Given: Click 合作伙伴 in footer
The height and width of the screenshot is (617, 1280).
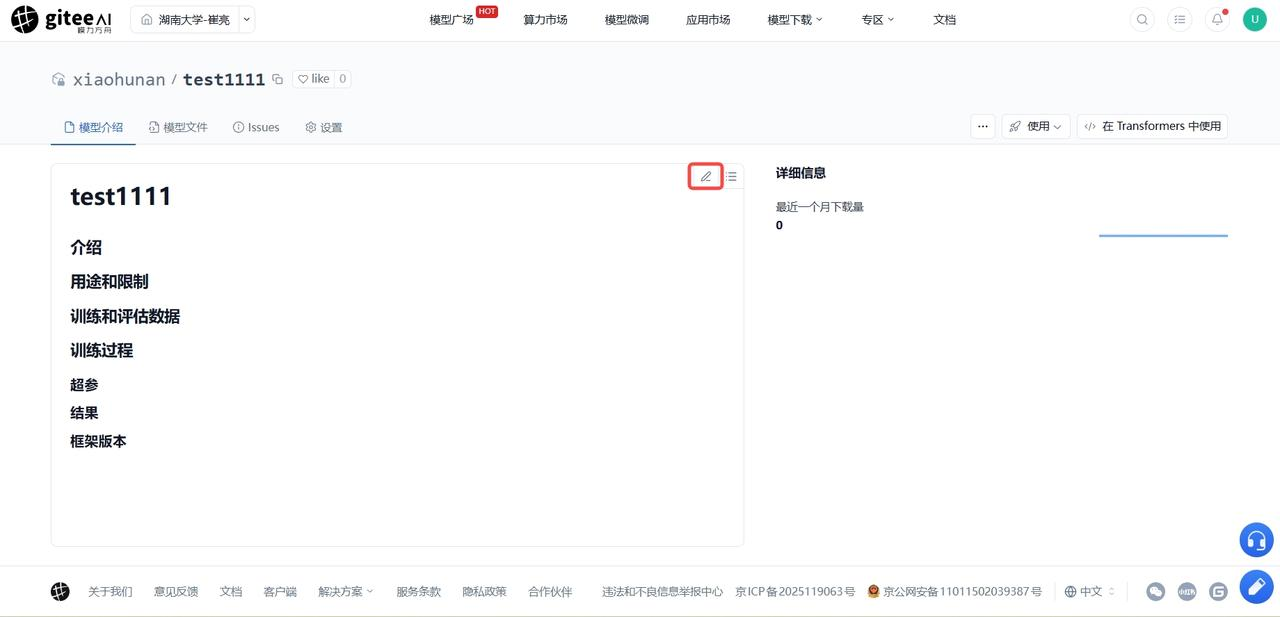Looking at the screenshot, I should (x=550, y=591).
